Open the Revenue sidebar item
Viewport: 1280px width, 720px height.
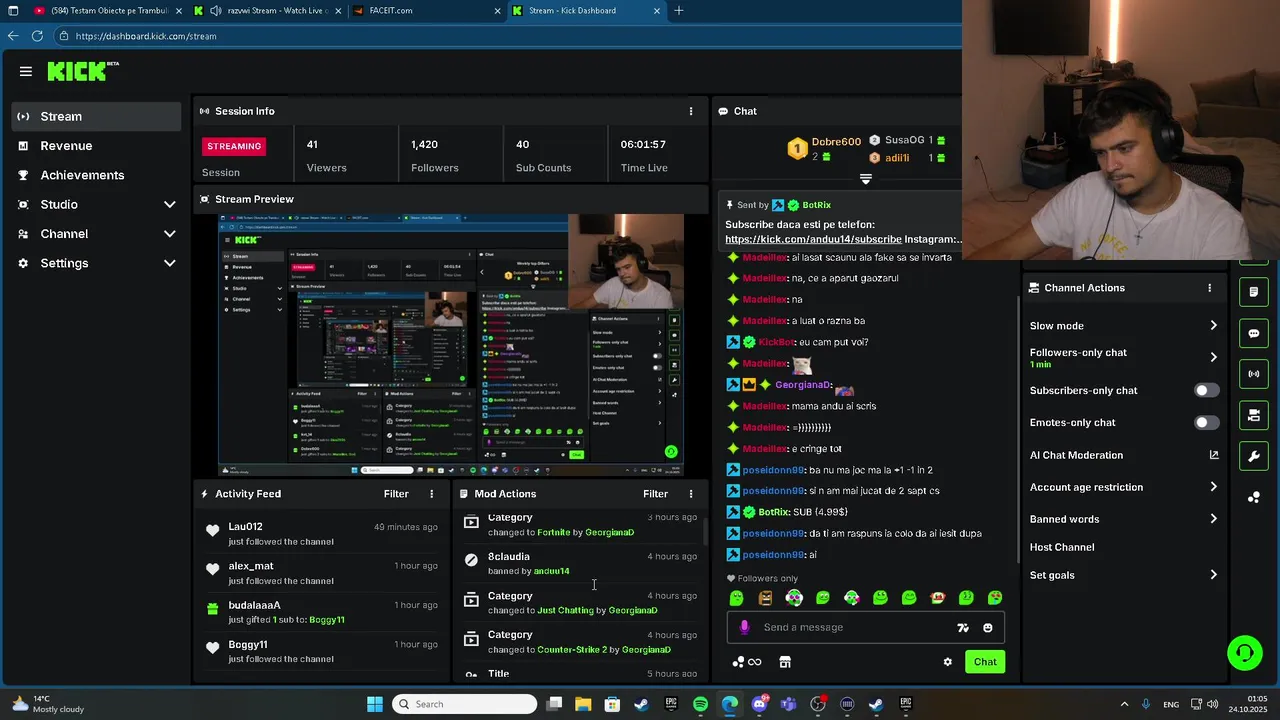click(x=97, y=146)
